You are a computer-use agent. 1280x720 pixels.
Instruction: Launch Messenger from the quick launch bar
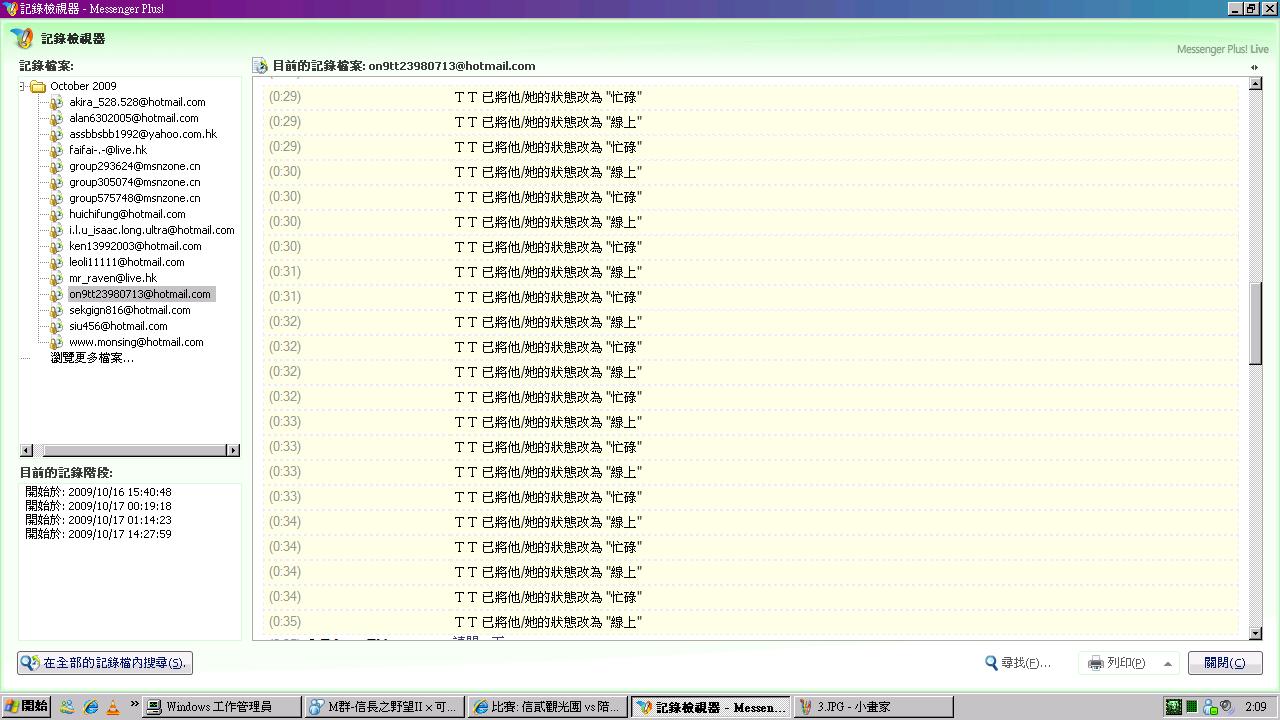pos(67,707)
